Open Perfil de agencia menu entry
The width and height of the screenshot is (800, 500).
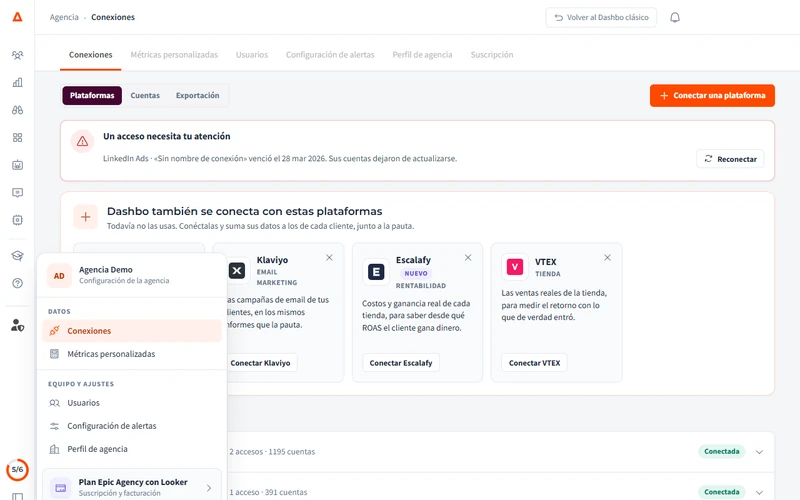tap(132, 449)
